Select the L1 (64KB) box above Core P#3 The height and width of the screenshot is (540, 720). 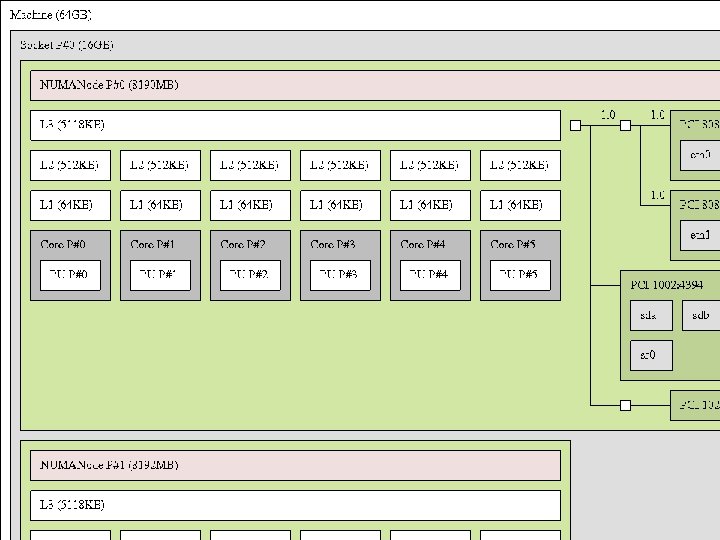340,205
